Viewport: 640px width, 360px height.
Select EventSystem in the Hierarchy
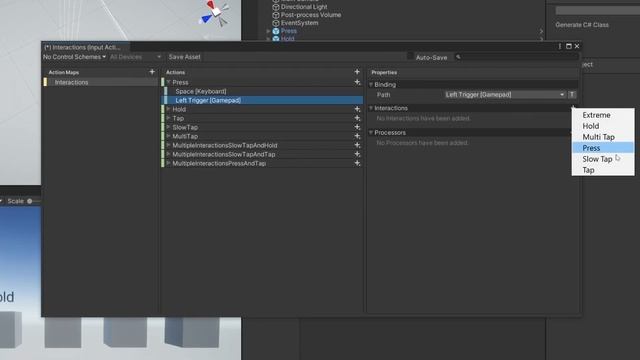299,23
